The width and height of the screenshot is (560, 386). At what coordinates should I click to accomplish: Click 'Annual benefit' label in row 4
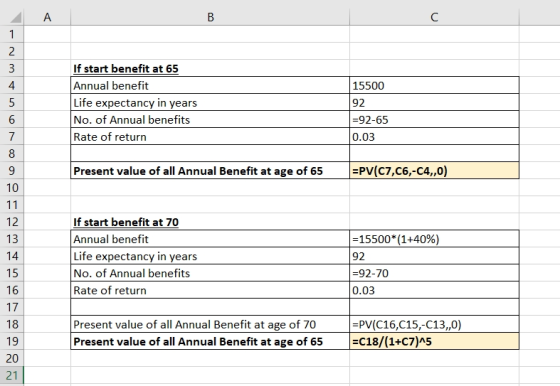pos(111,86)
